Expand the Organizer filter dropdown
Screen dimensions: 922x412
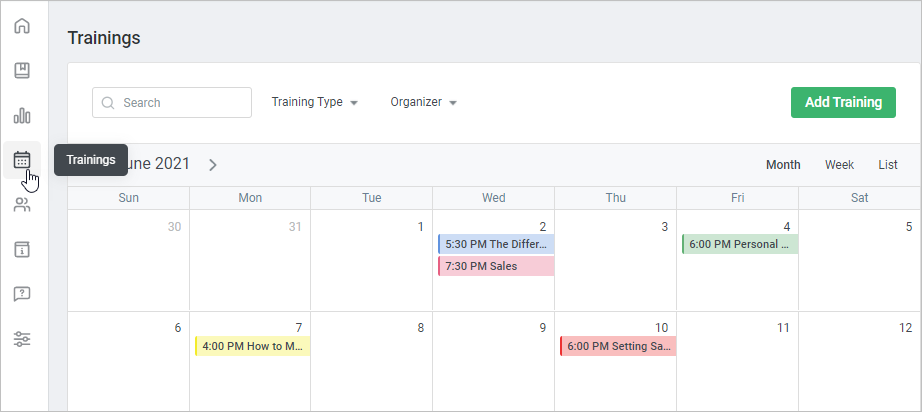(x=423, y=102)
